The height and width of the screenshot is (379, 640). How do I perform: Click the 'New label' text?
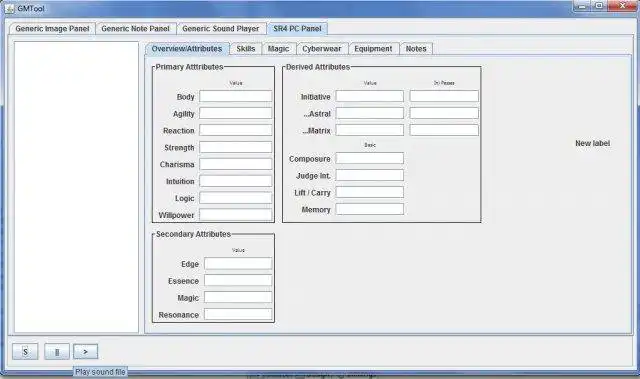coord(592,143)
